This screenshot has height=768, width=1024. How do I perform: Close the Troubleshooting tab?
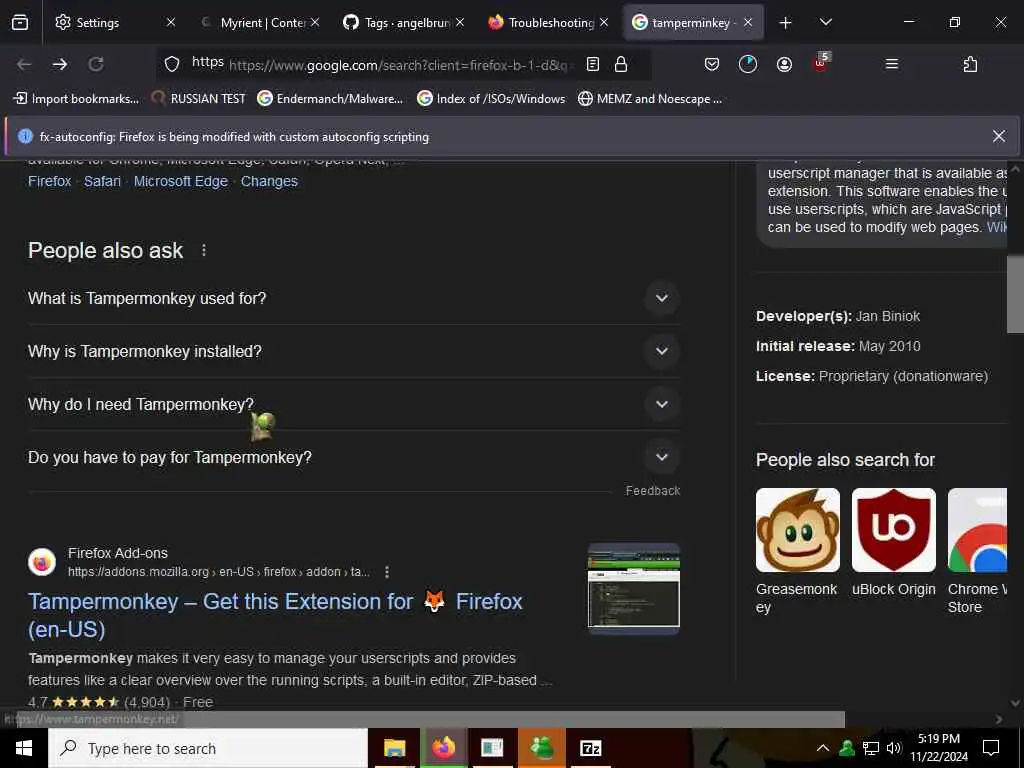pyautogui.click(x=604, y=22)
